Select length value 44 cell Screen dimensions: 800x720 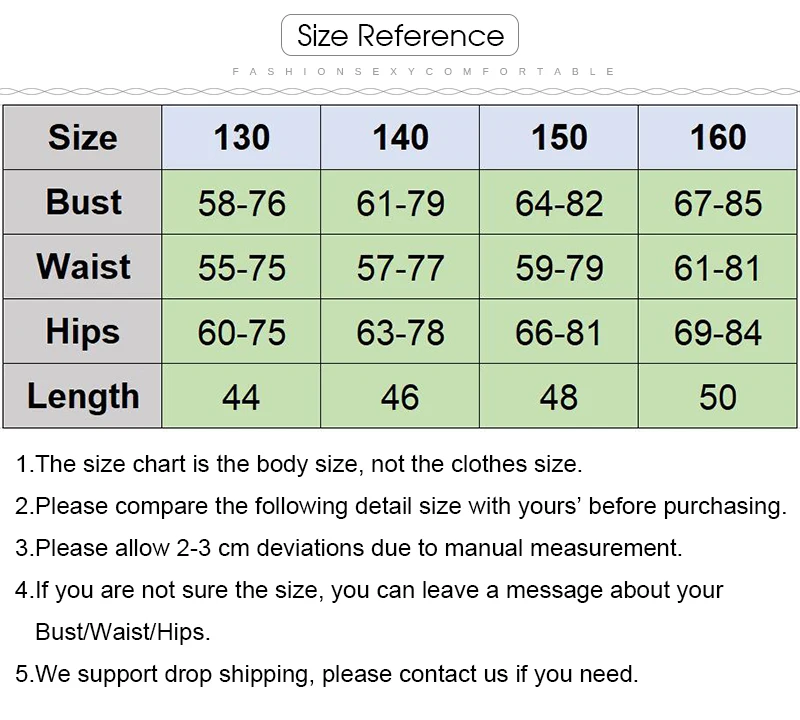[x=241, y=397]
